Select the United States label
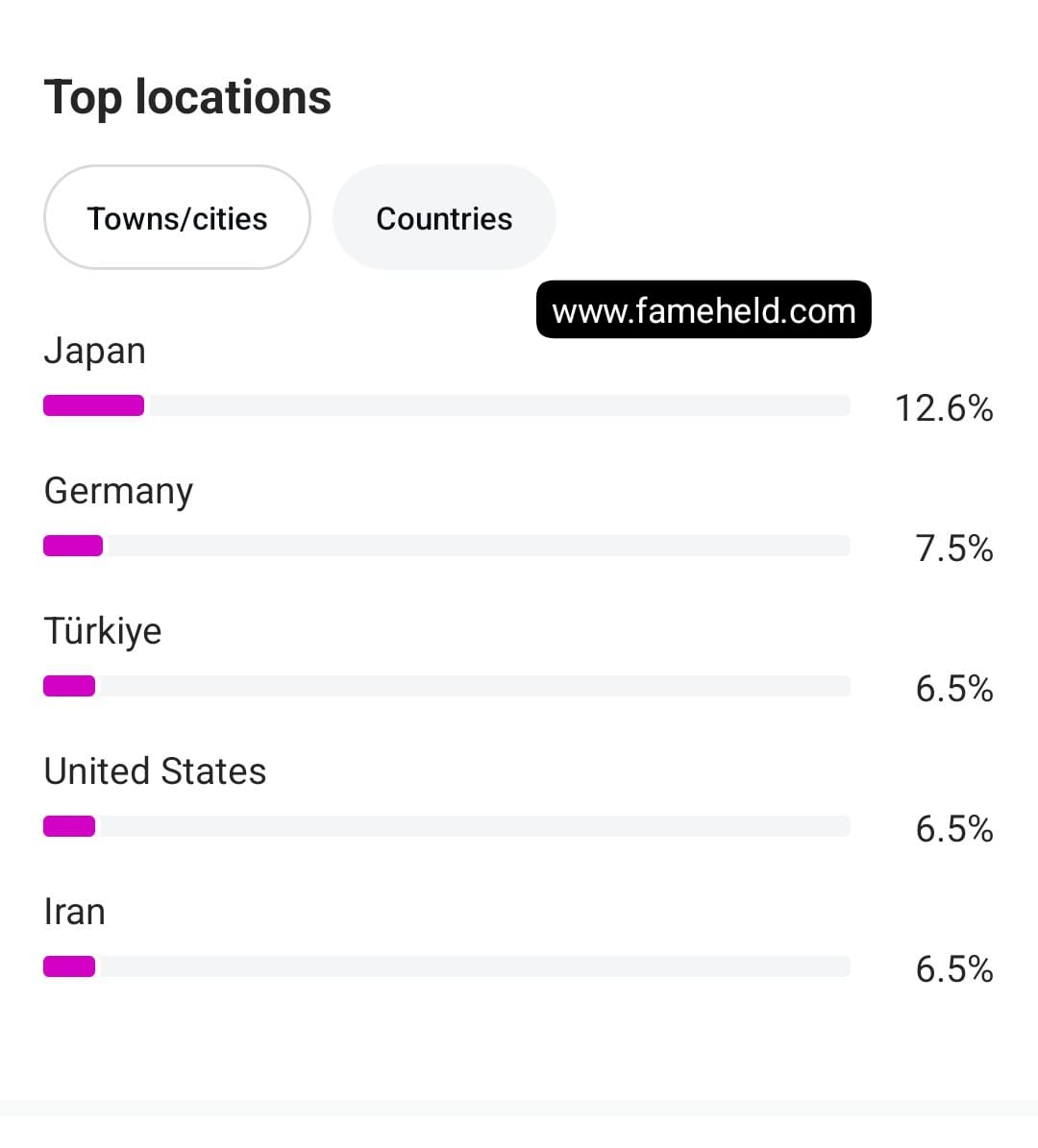Viewport: 1038px width, 1148px height. (155, 771)
